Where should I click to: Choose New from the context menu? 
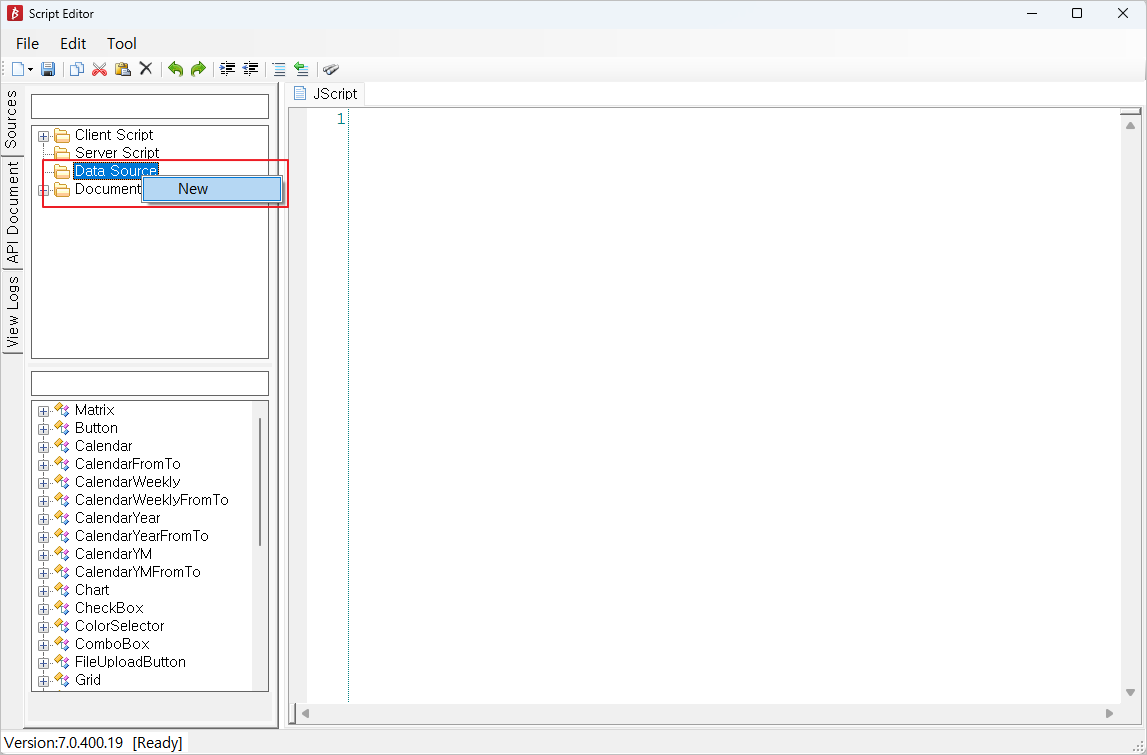tap(212, 189)
